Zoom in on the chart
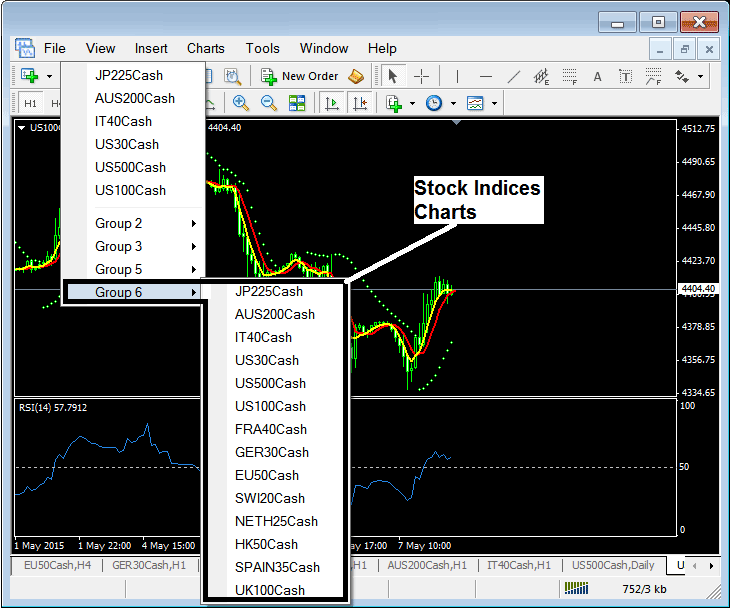730x608 pixels. 241,103
